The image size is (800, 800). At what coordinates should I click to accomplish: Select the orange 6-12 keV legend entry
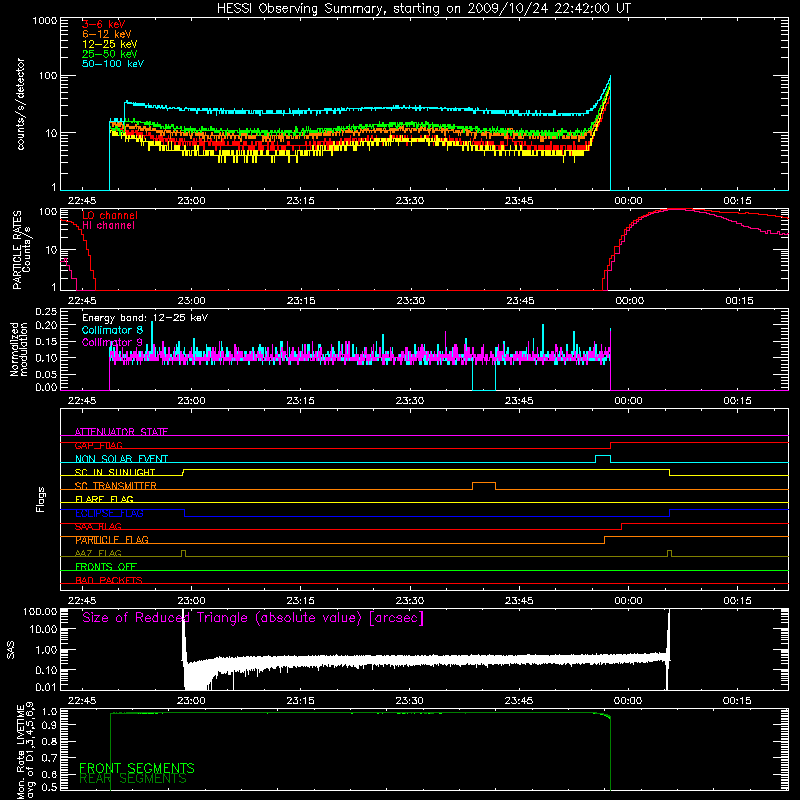[x=107, y=34]
